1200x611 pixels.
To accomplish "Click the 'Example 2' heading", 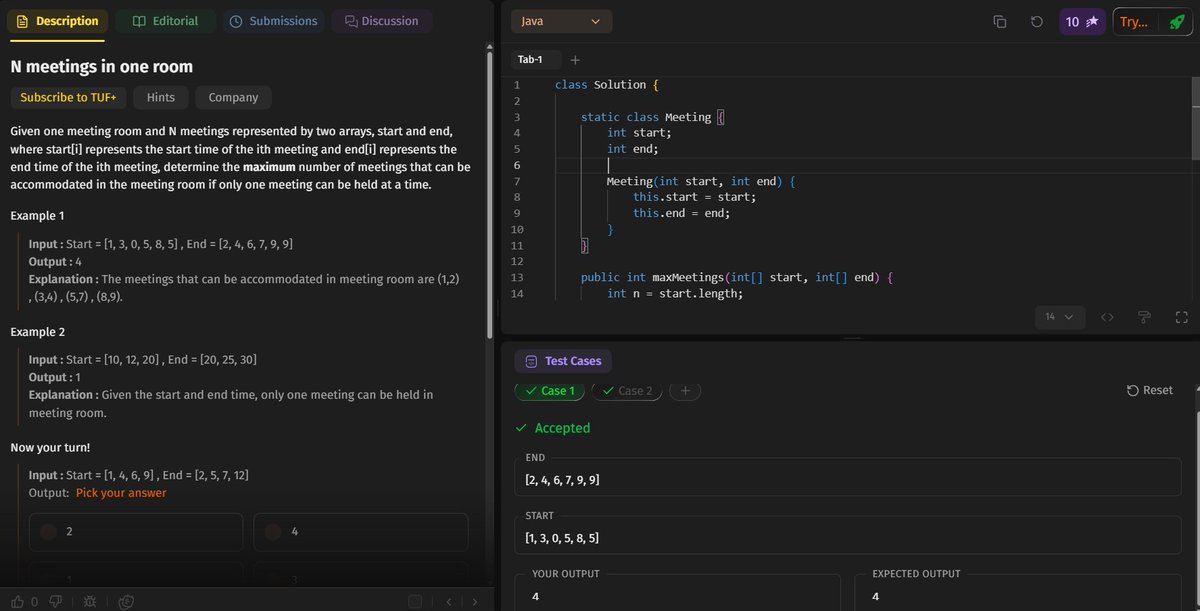I will pos(37,332).
